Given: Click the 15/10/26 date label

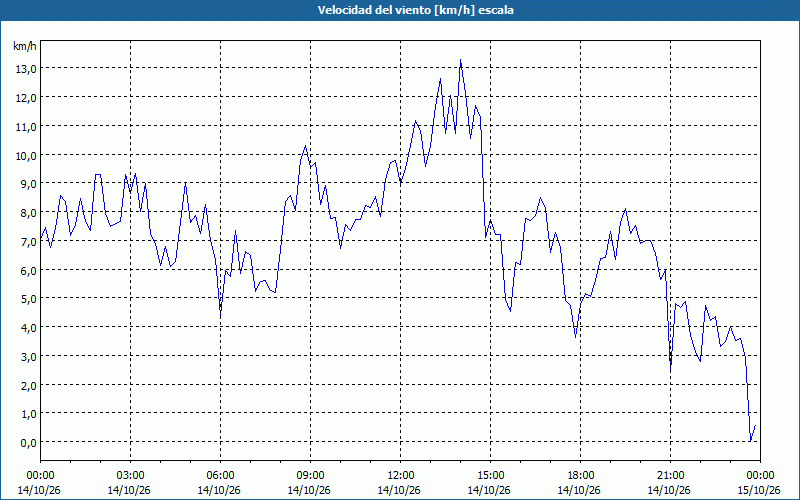Looking at the screenshot, I should [x=759, y=490].
